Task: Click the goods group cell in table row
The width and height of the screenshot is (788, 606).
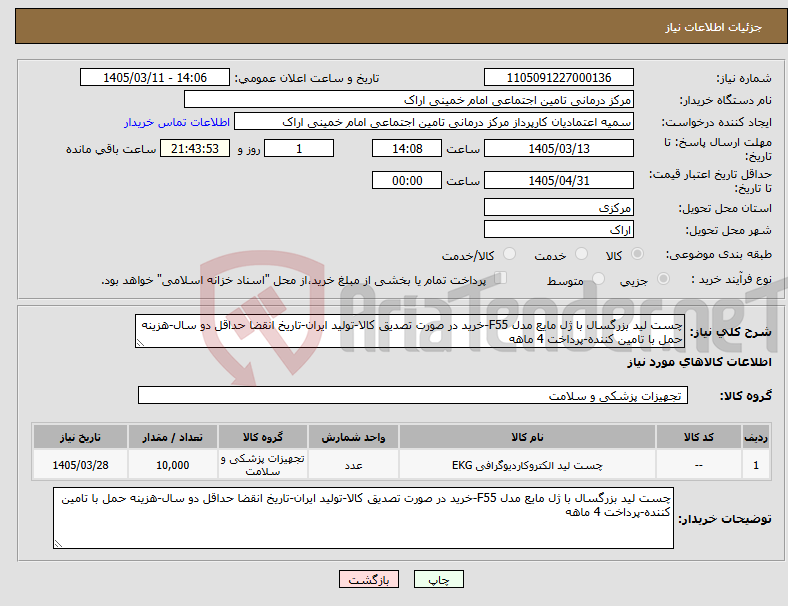Action: [263, 465]
